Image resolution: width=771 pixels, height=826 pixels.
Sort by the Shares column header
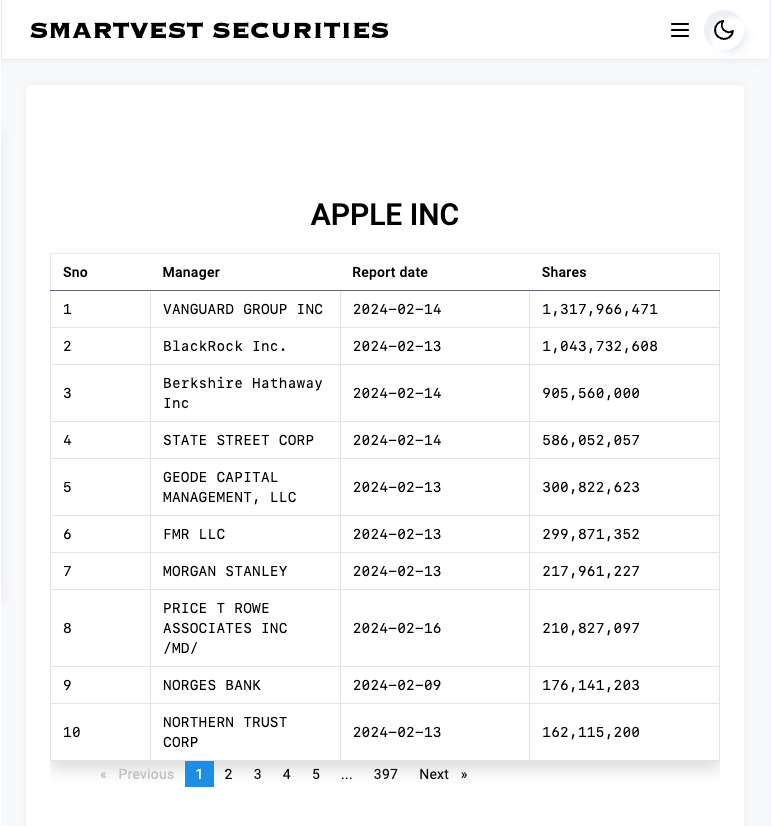point(564,272)
